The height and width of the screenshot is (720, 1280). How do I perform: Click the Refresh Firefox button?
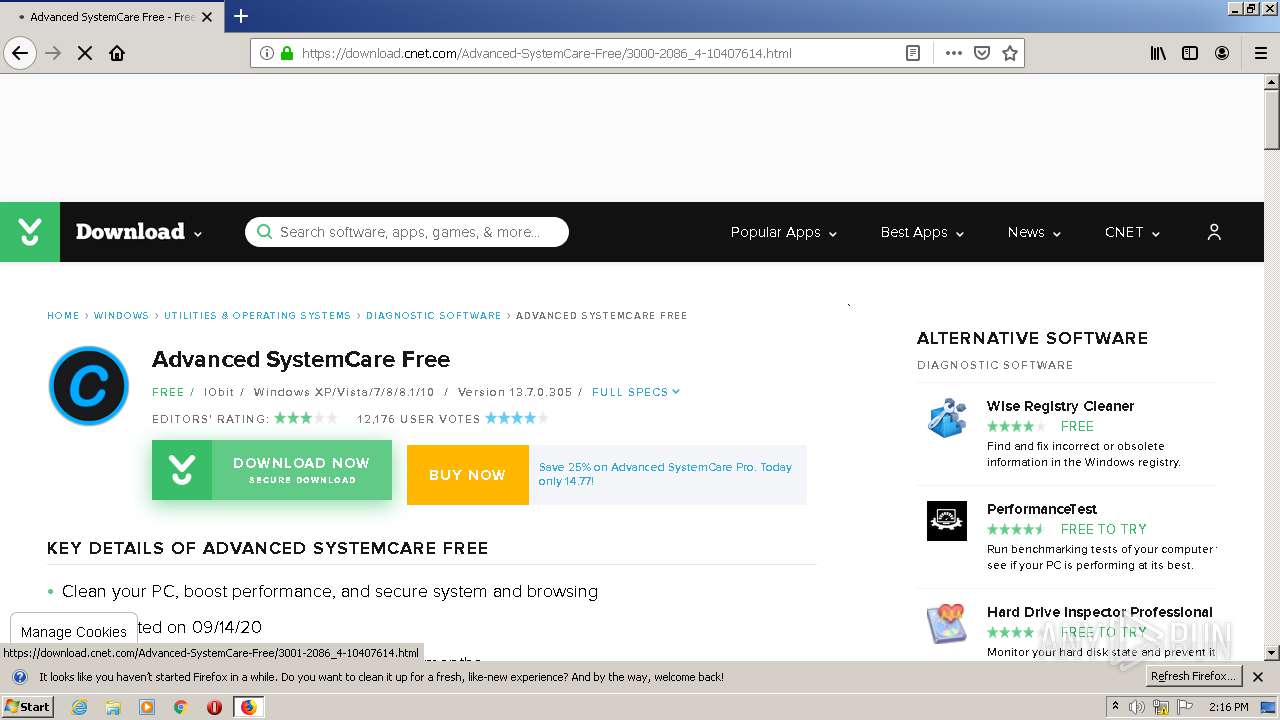(x=1193, y=677)
